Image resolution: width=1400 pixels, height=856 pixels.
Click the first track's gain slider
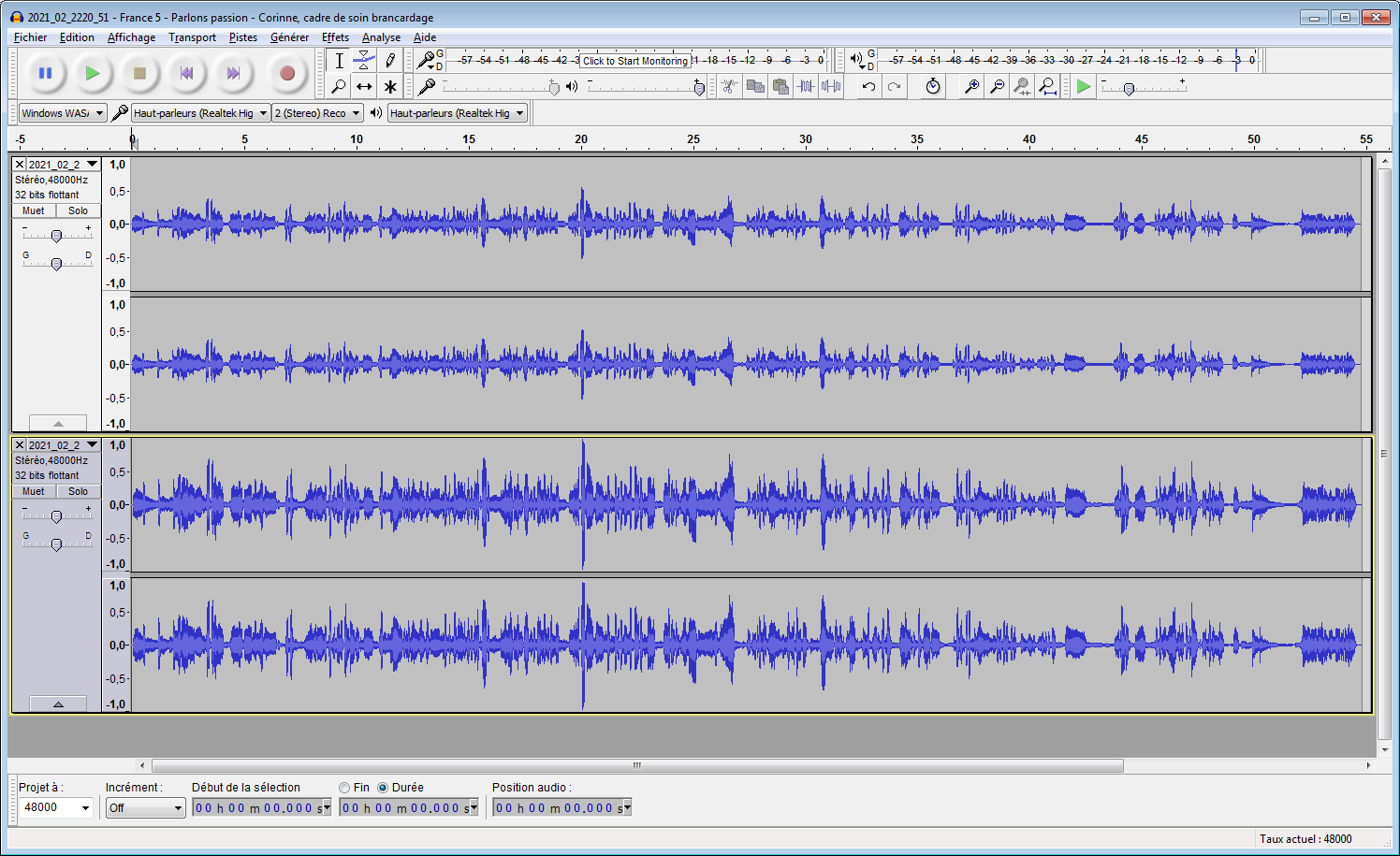click(x=56, y=236)
